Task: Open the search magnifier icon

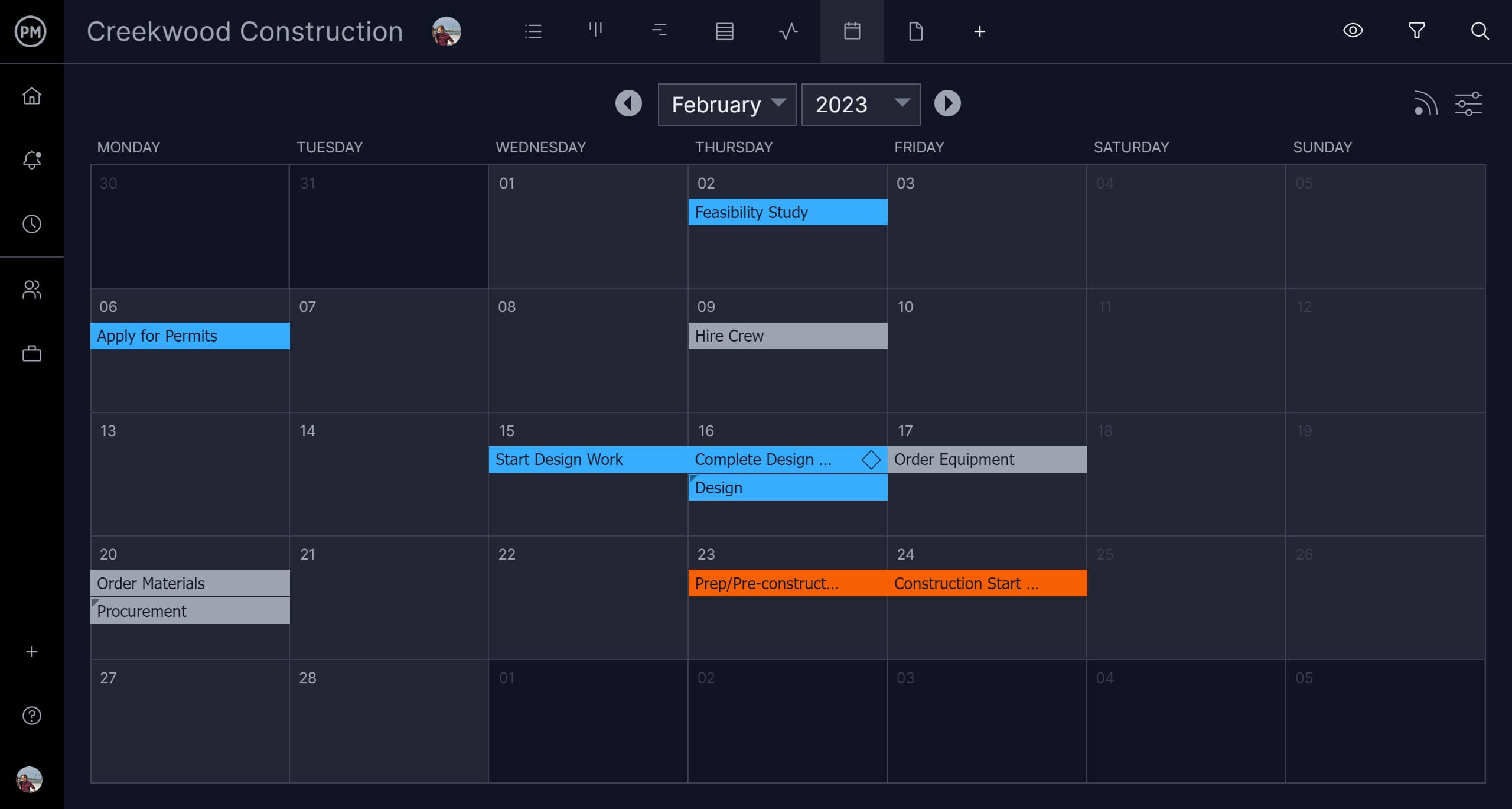Action: [1480, 31]
